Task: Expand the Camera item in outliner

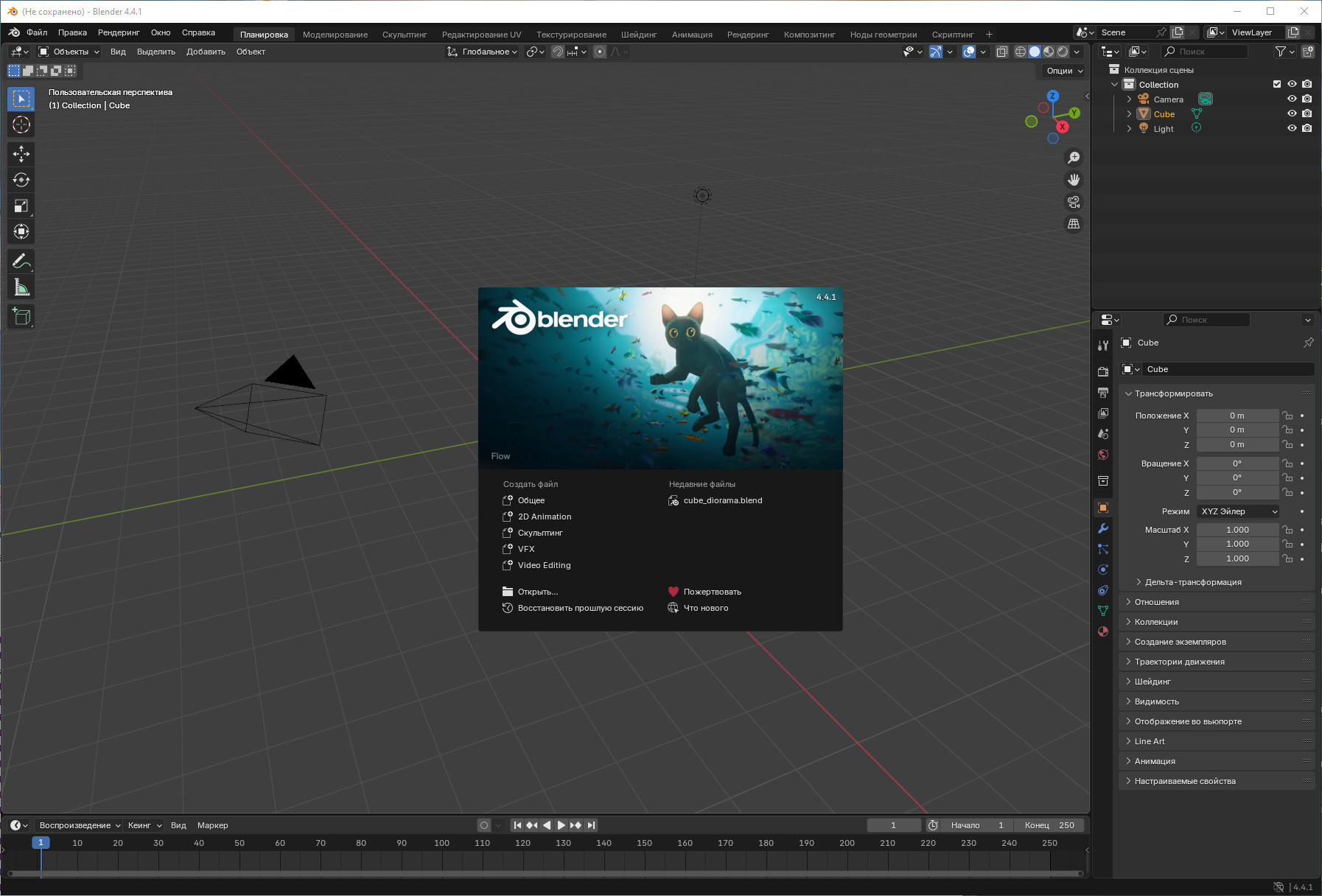Action: 1129,99
